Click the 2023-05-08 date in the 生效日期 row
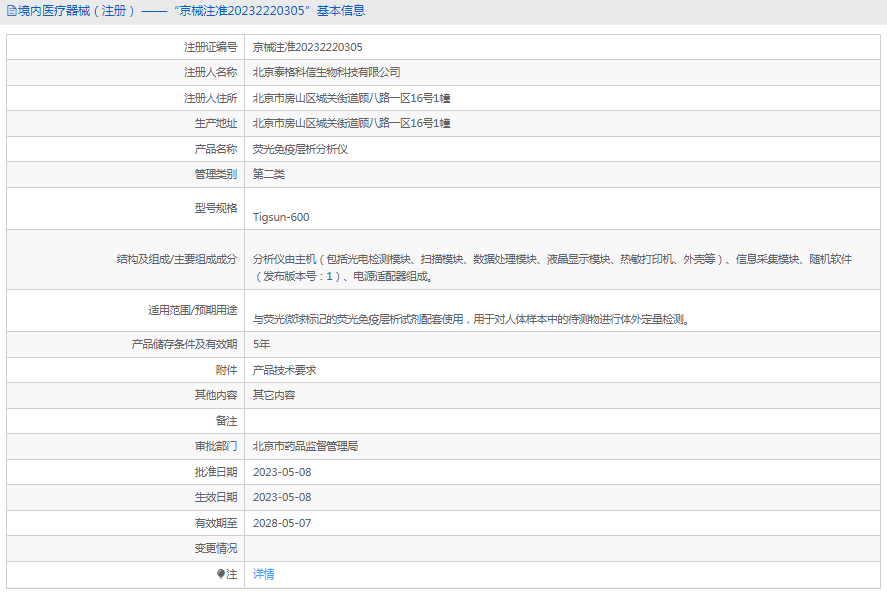The height and width of the screenshot is (593, 887). click(x=282, y=497)
